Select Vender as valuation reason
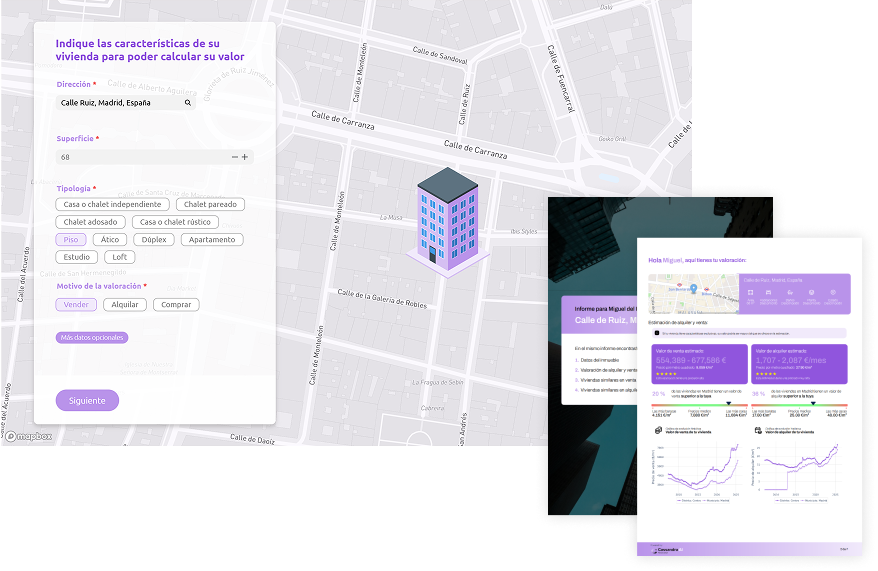878x571 pixels. [x=76, y=305]
